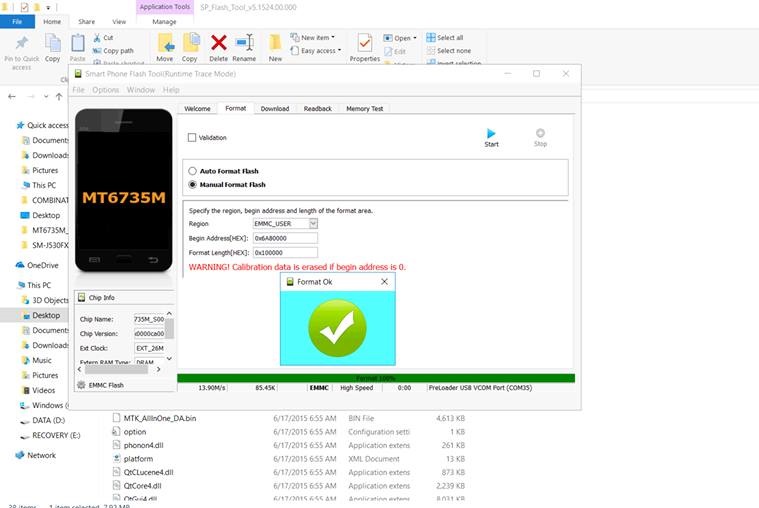The width and height of the screenshot is (759, 508).
Task: Click the Cut scissors icon
Action: [x=97, y=37]
